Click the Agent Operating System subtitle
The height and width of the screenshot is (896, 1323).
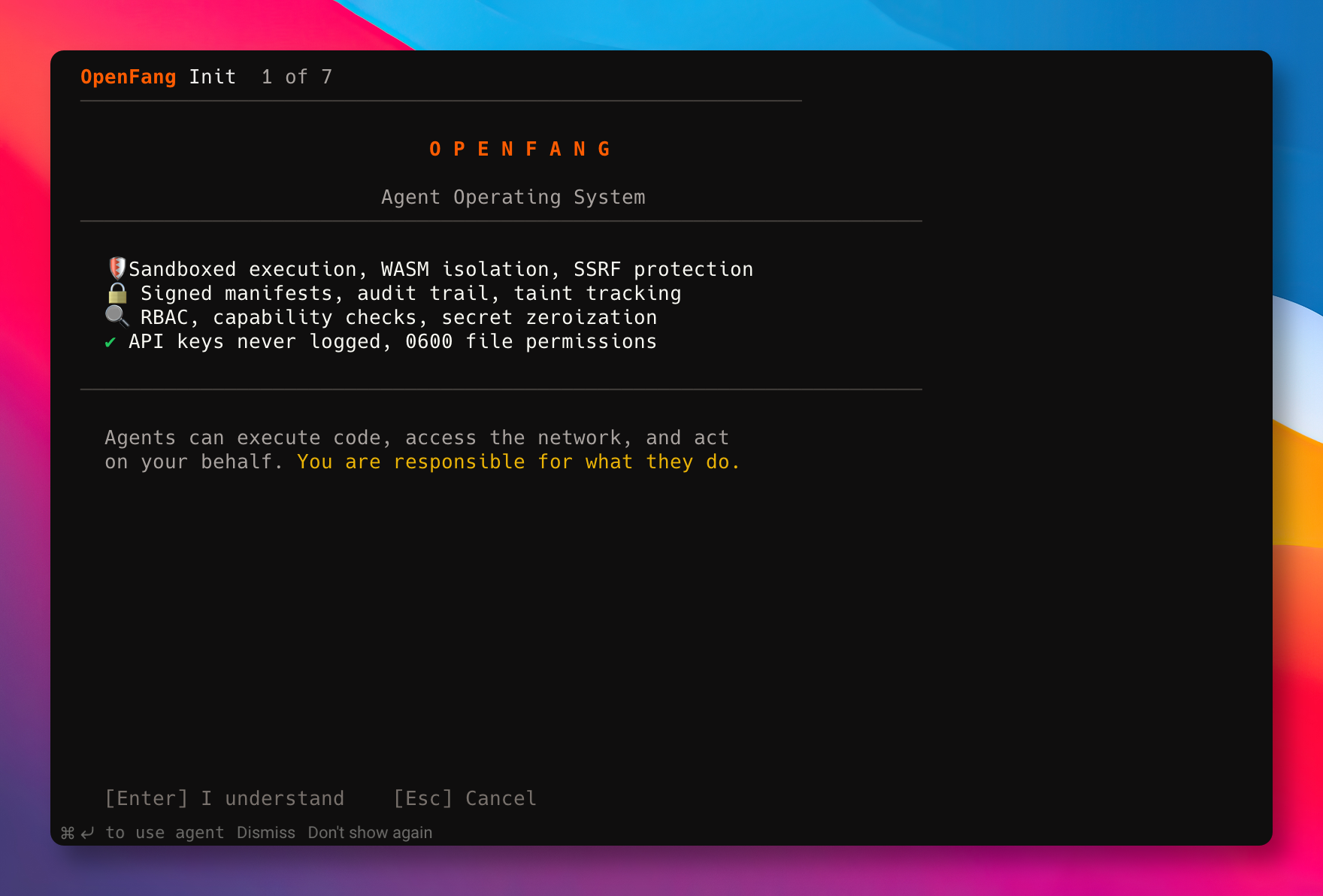513,197
